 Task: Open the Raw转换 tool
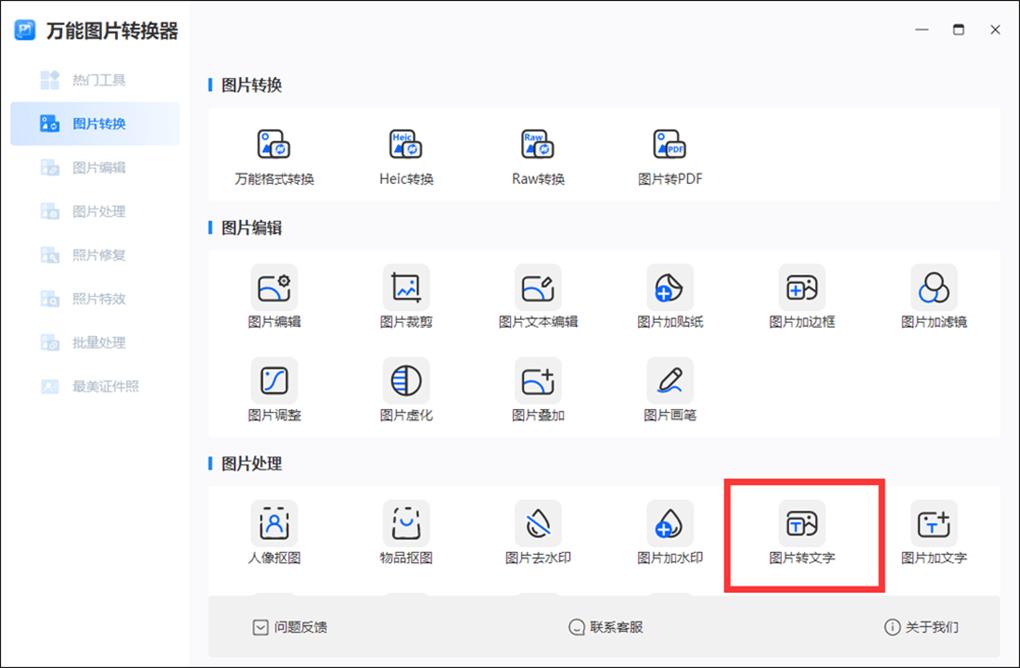(x=537, y=155)
